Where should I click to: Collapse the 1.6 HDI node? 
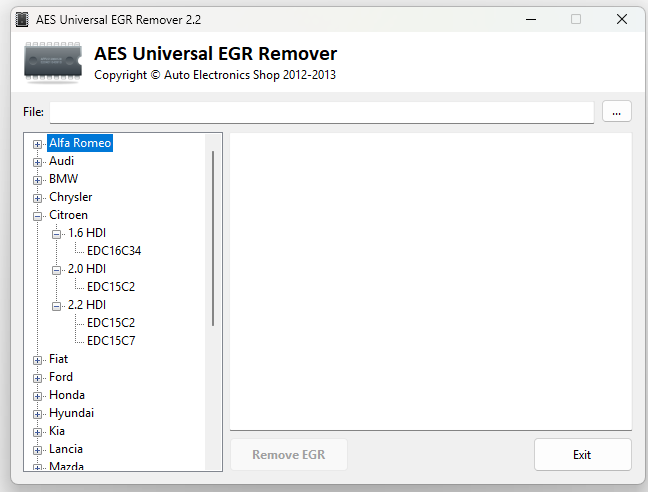coord(56,234)
